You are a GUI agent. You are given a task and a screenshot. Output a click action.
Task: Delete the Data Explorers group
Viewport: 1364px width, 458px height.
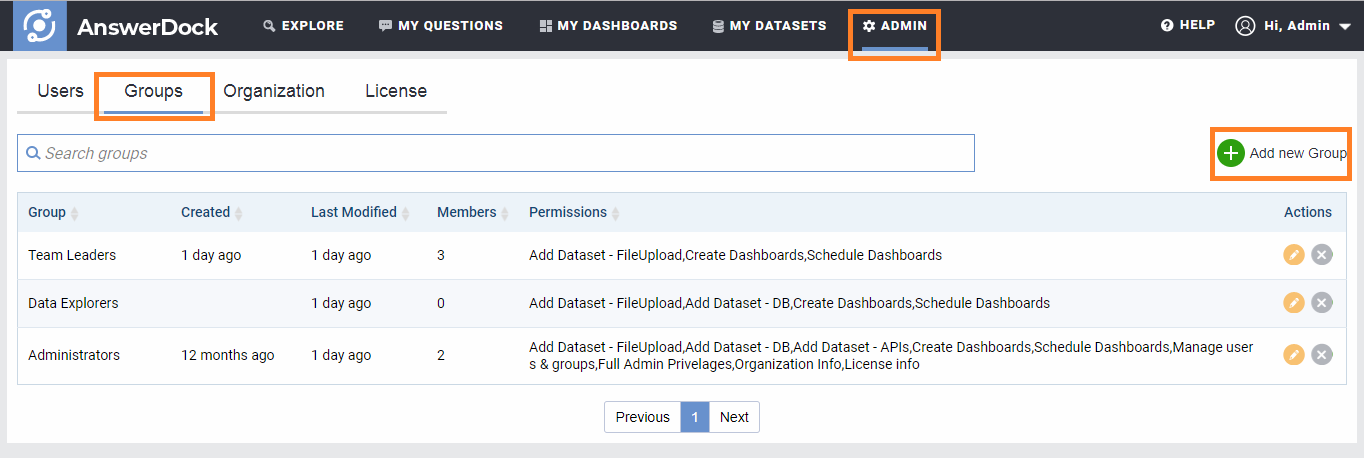(1322, 303)
